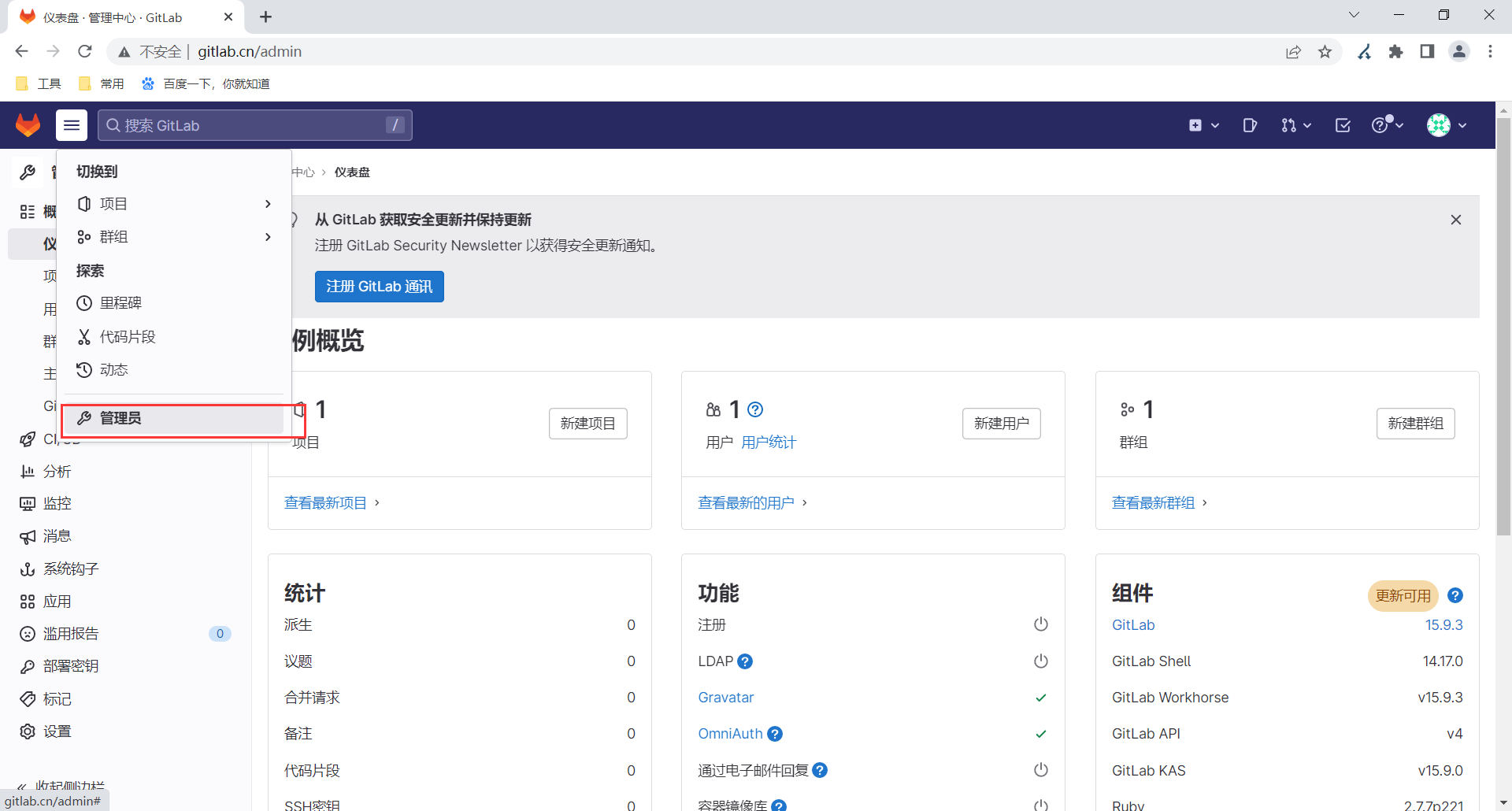Open a new browser tab
1512x811 pixels.
[x=266, y=17]
